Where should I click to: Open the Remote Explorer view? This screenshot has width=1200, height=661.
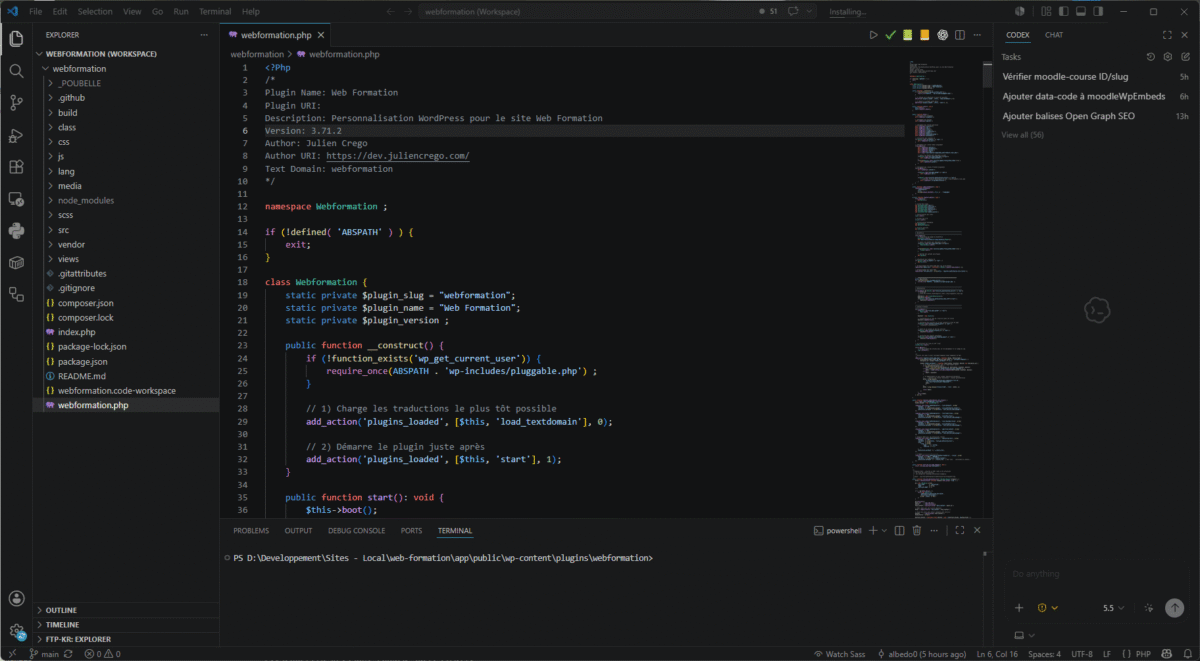tap(16, 199)
